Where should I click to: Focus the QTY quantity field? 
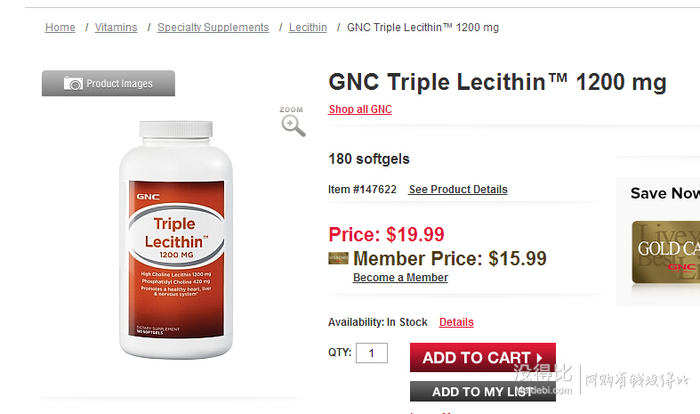tap(371, 353)
